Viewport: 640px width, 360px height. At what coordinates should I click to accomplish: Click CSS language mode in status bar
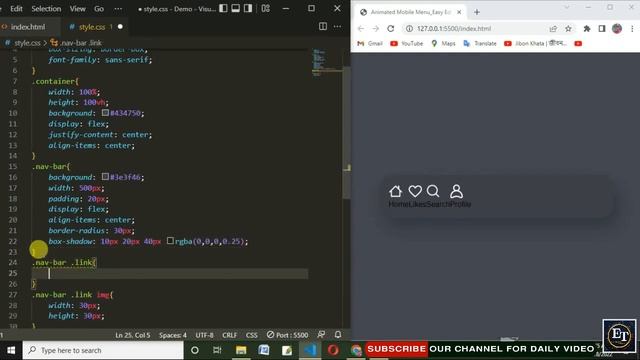(x=251, y=335)
